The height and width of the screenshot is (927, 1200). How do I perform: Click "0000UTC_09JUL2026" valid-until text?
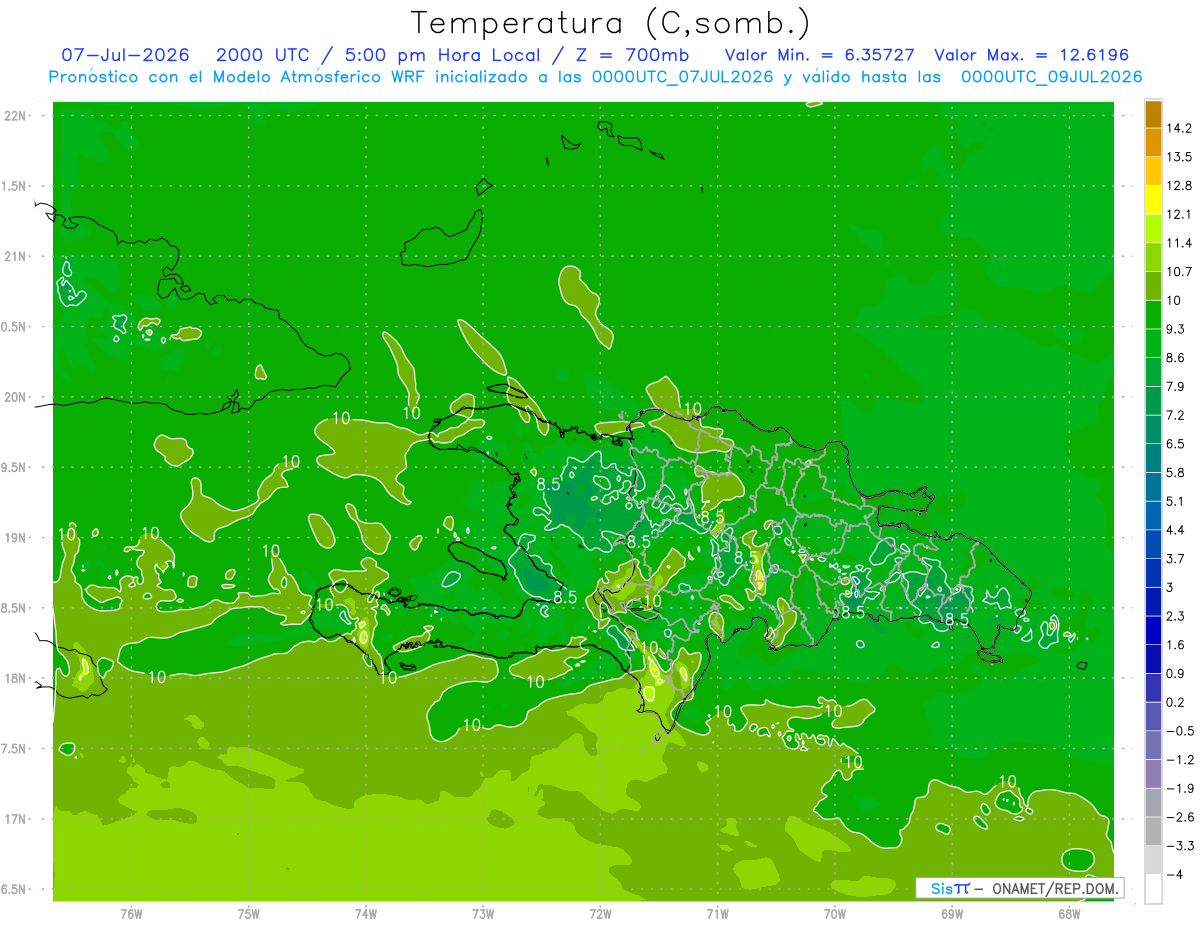coord(1051,77)
